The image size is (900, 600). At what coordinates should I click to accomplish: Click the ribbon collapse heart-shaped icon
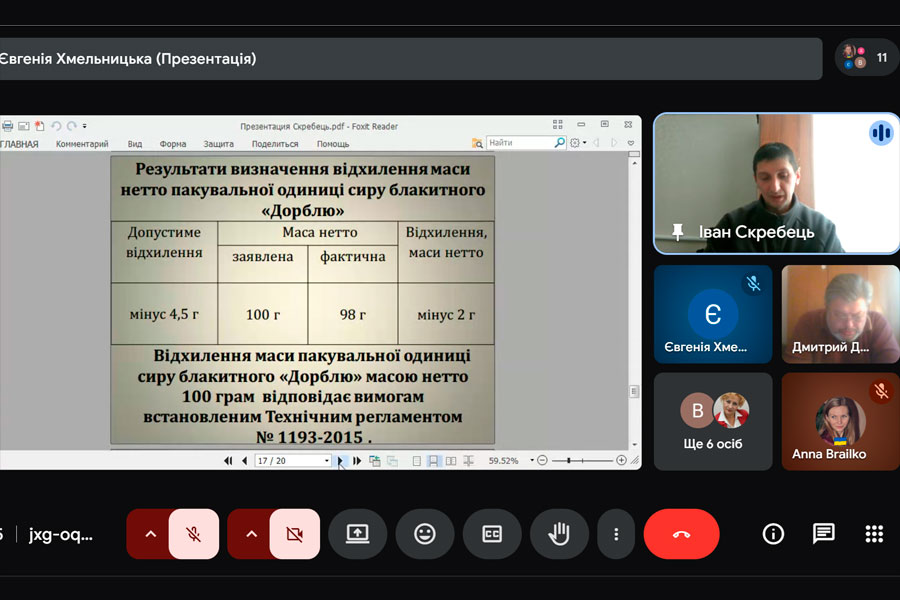pos(631,142)
